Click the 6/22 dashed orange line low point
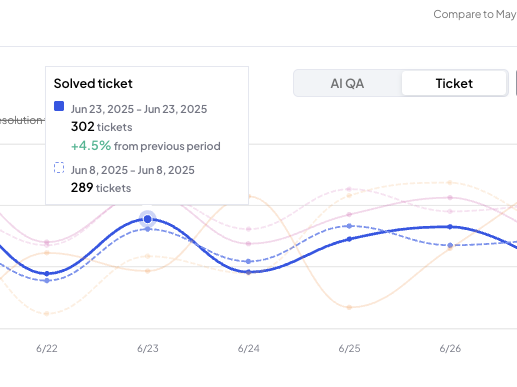The height and width of the screenshot is (387, 517). [47, 313]
